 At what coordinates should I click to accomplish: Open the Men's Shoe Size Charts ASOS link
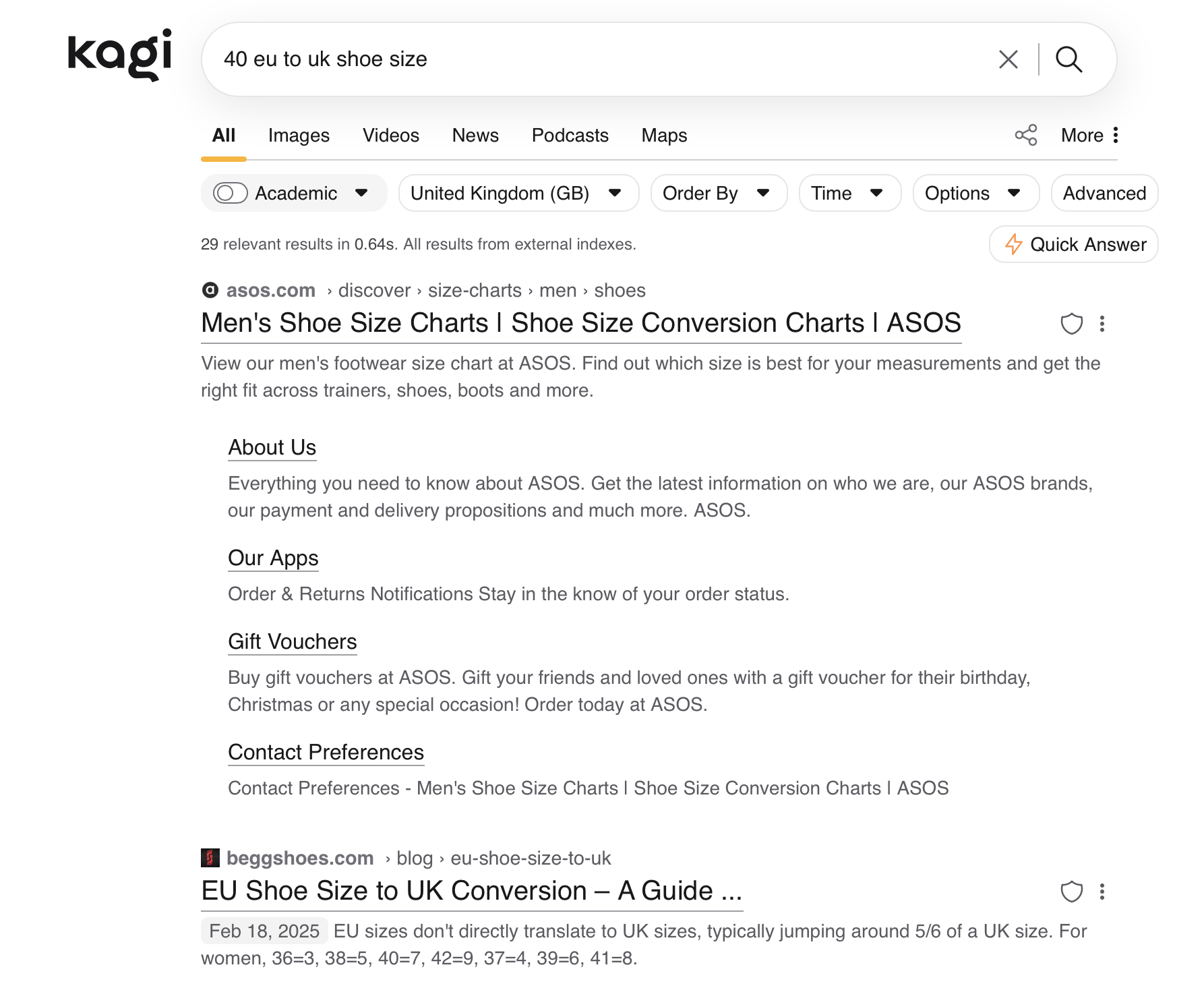[580, 323]
